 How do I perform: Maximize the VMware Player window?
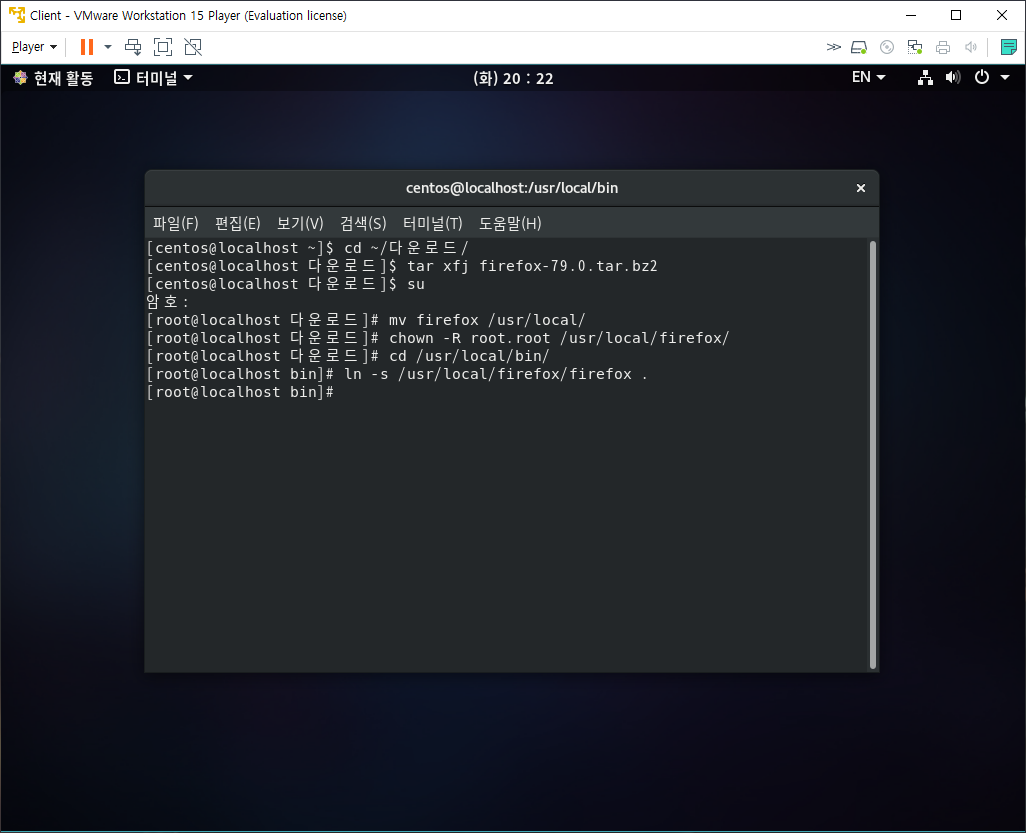956,15
